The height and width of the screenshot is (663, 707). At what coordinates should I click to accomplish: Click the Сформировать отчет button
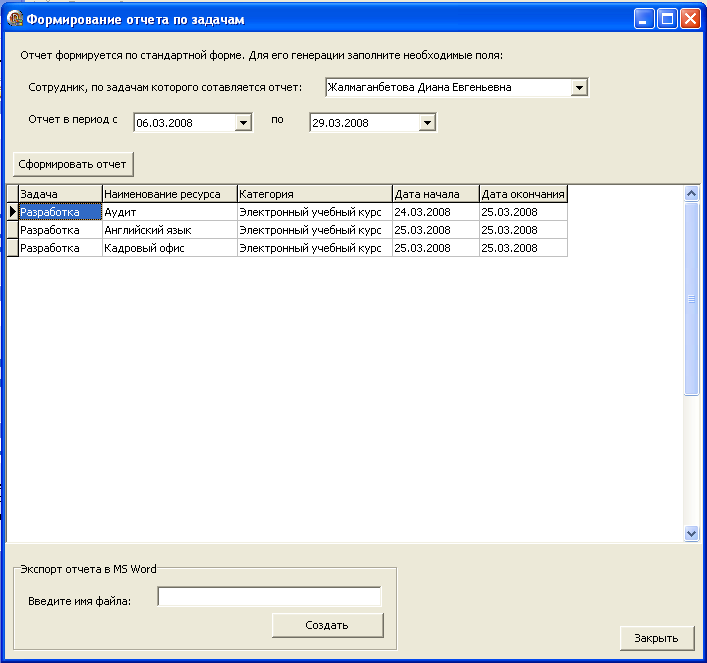[x=73, y=164]
